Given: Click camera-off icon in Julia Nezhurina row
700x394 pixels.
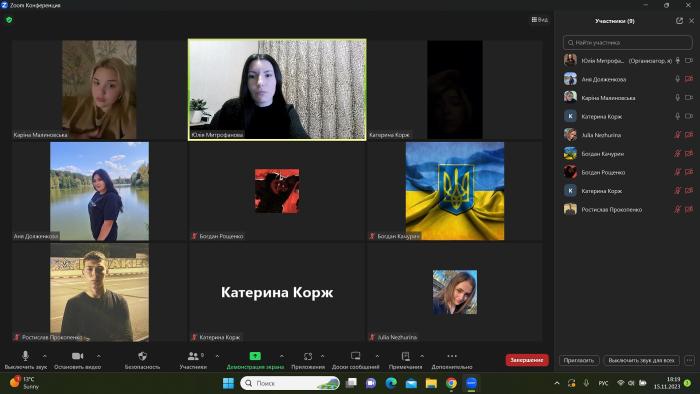Looking at the screenshot, I should tap(689, 135).
